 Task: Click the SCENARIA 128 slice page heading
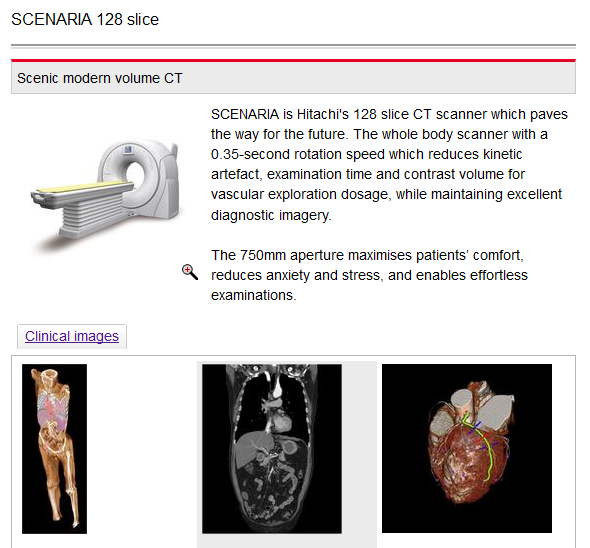pos(85,20)
